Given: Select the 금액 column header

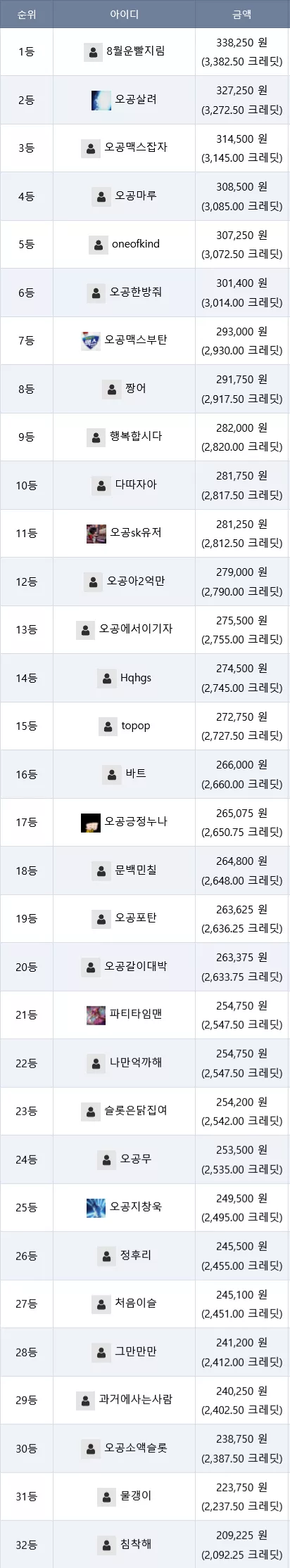Looking at the screenshot, I should click(242, 14).
